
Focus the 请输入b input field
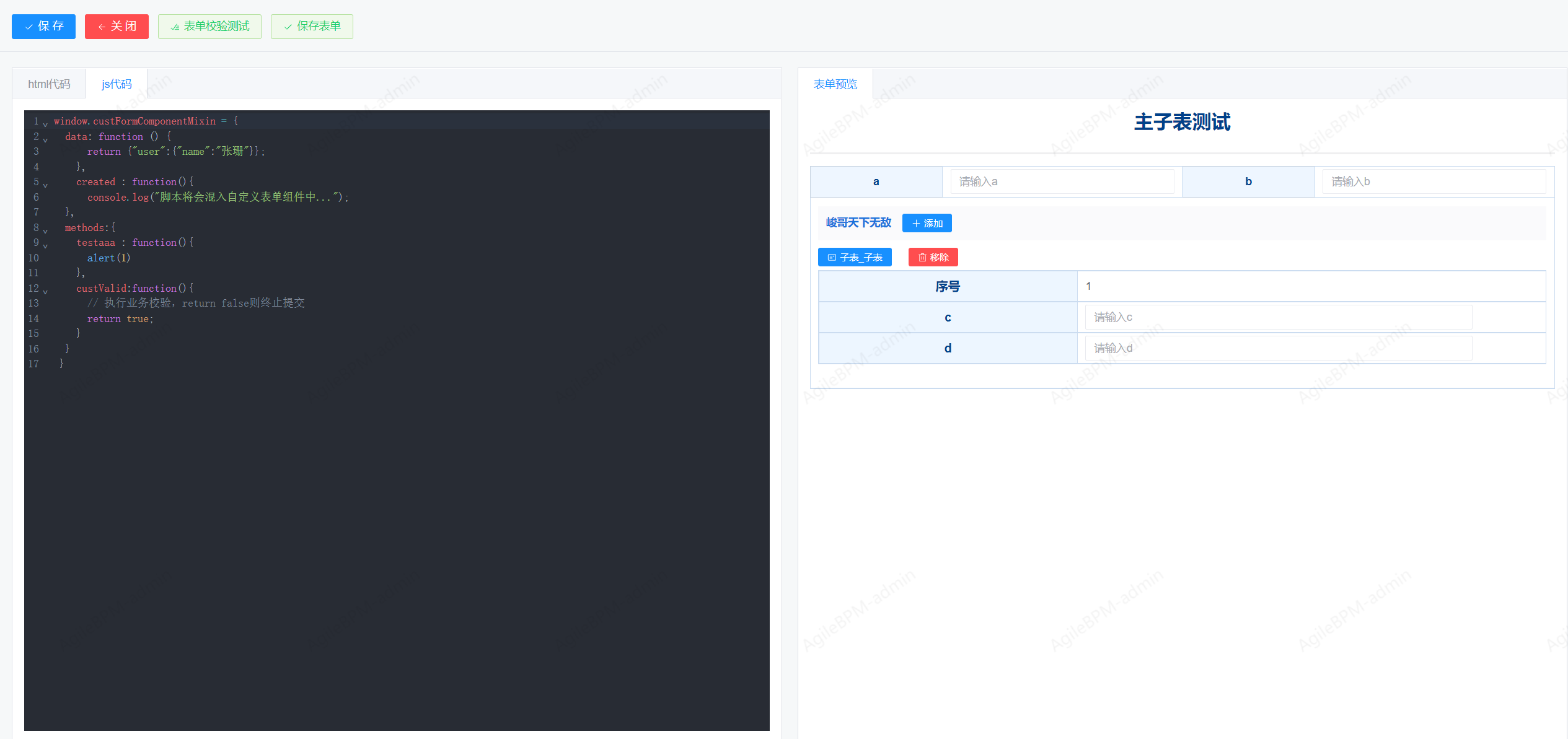pyautogui.click(x=1434, y=181)
